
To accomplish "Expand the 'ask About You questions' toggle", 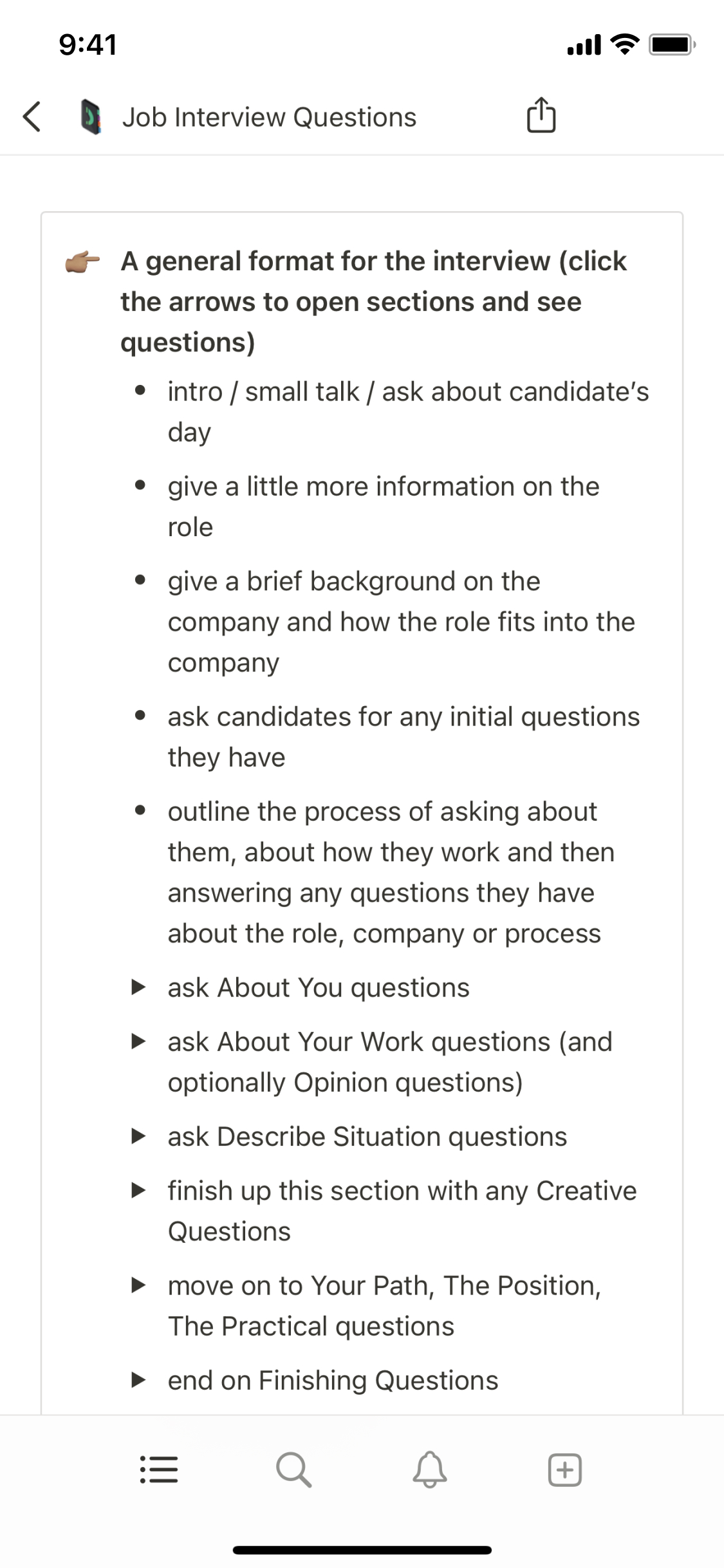I will (138, 987).
